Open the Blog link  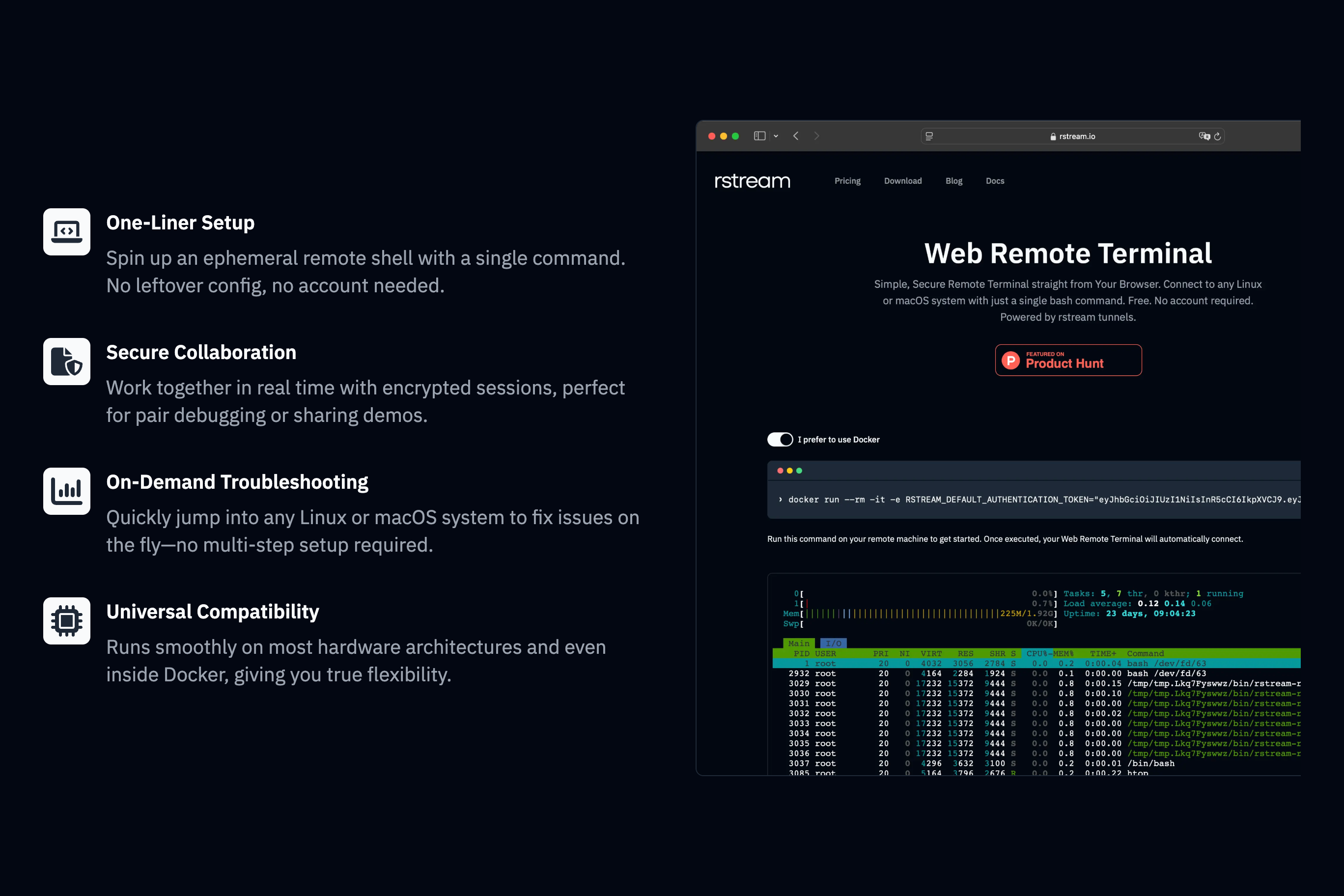click(x=953, y=181)
